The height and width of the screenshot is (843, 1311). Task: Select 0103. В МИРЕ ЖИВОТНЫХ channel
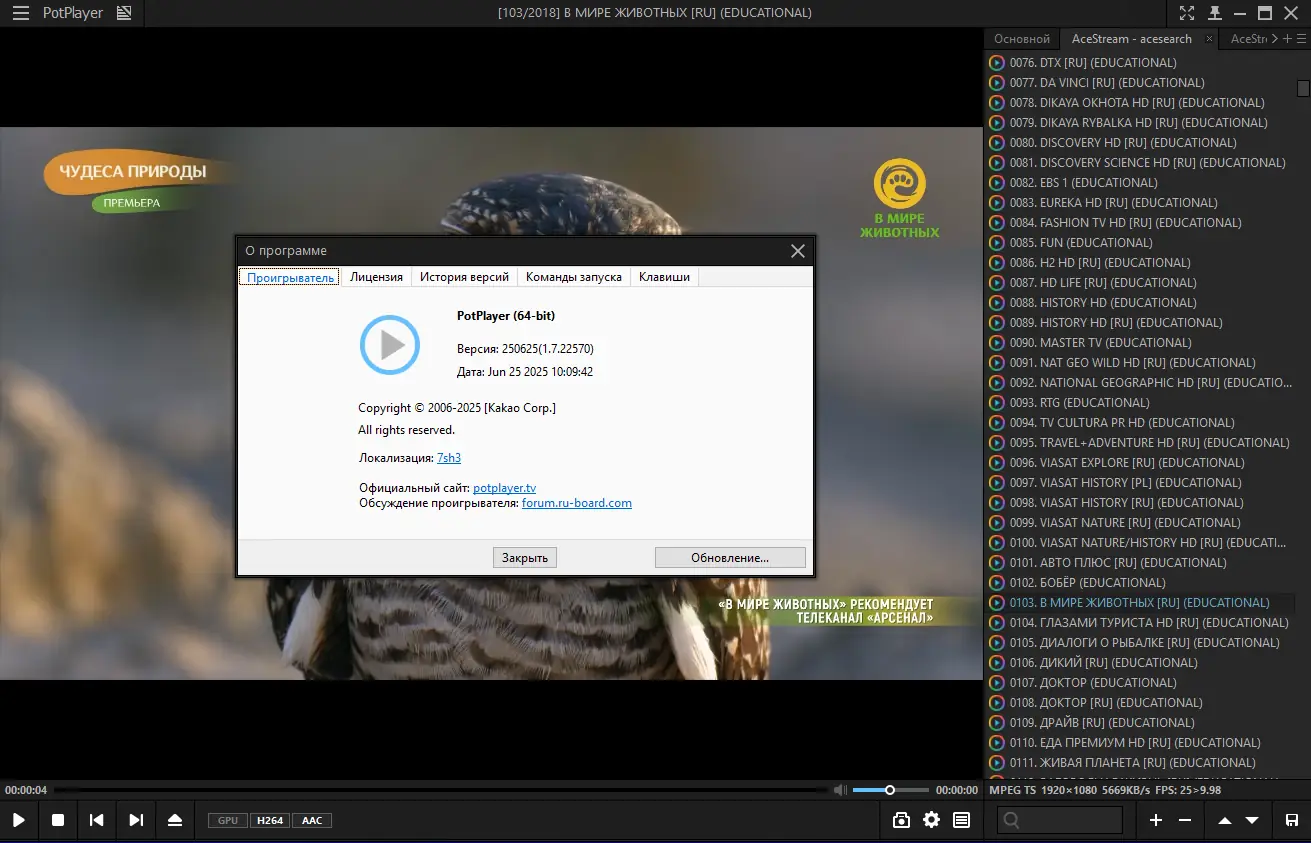tap(1140, 603)
